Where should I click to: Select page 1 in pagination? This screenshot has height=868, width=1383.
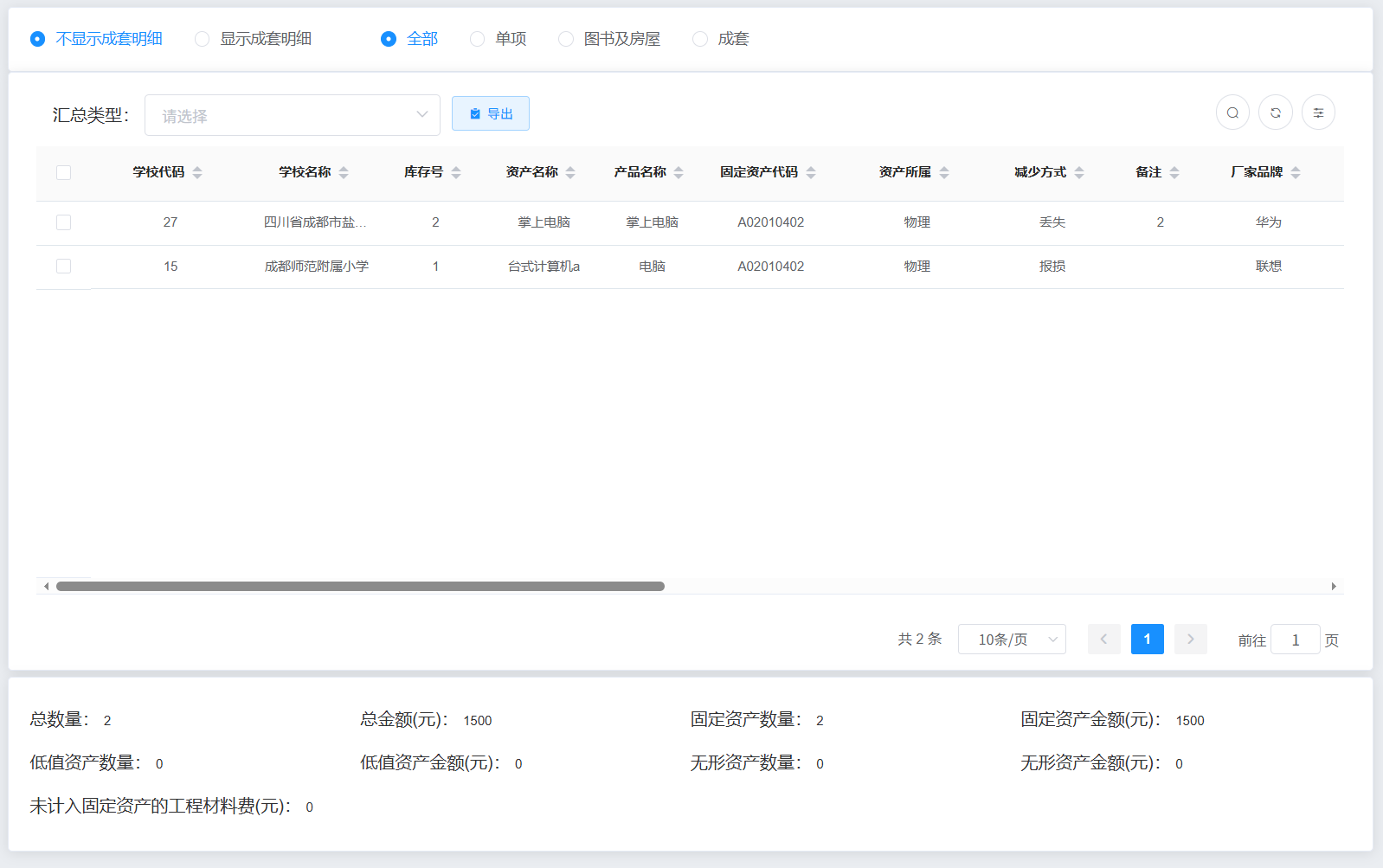pyautogui.click(x=1147, y=640)
